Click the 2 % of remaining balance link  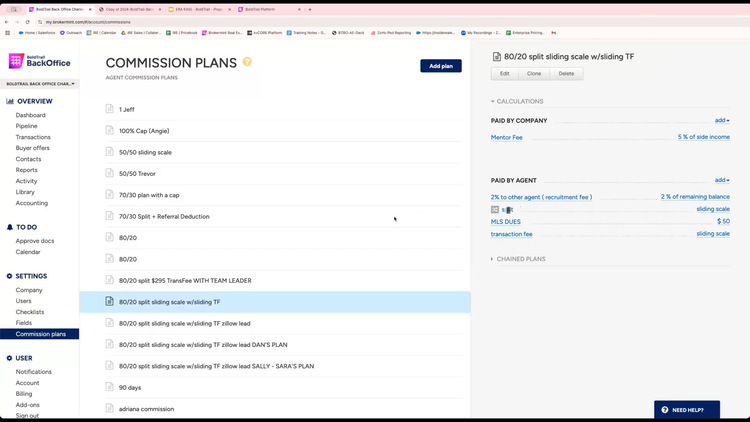click(695, 197)
